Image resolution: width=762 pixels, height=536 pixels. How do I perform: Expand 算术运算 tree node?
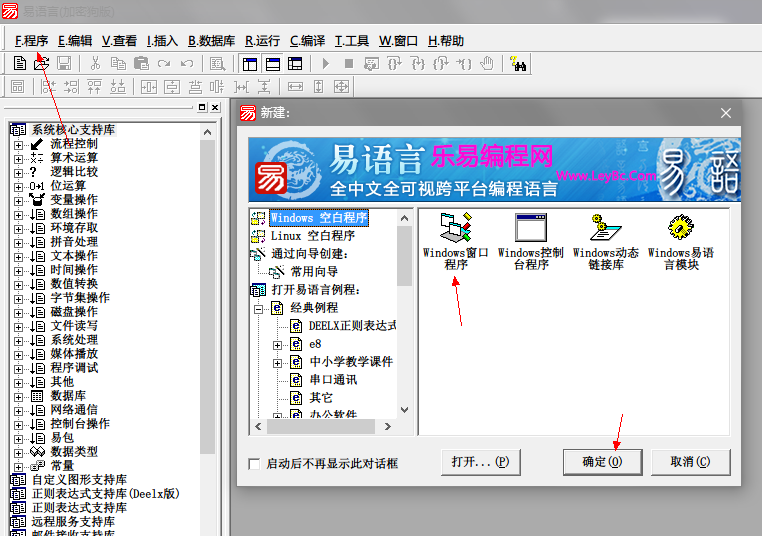coord(18,159)
